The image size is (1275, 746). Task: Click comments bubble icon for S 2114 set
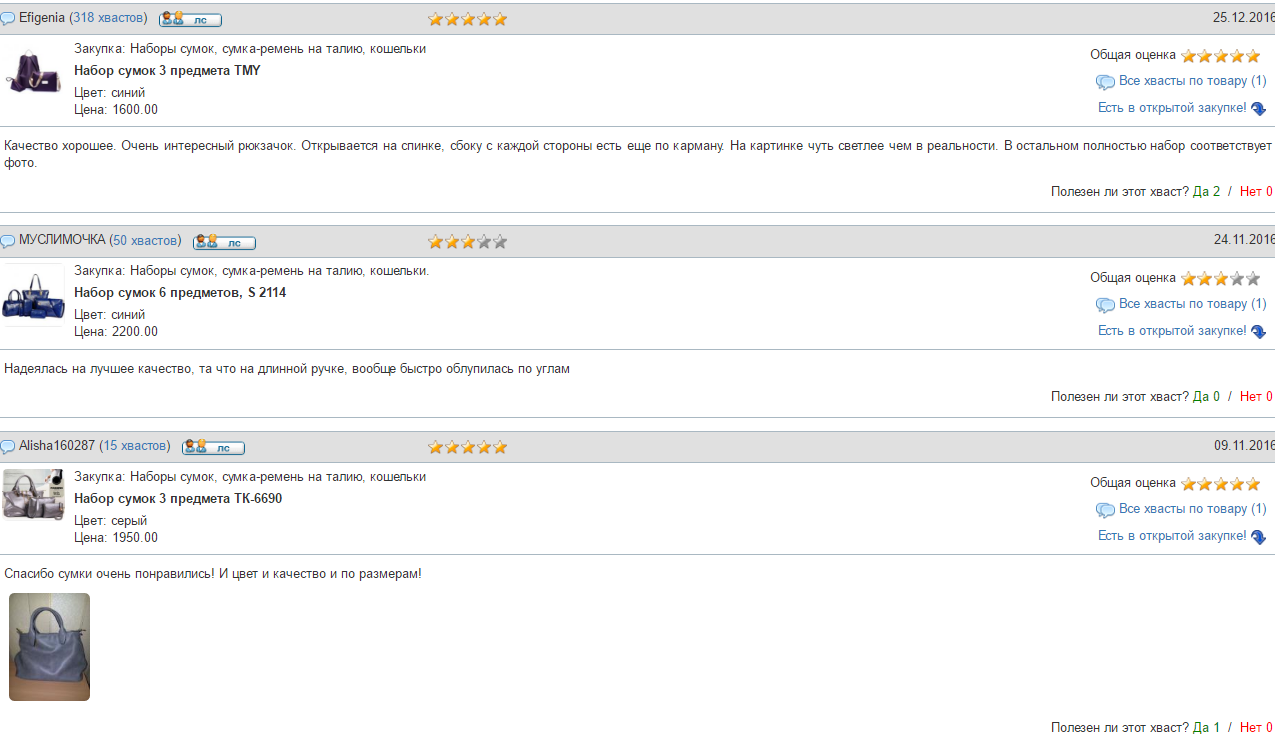tap(1105, 305)
